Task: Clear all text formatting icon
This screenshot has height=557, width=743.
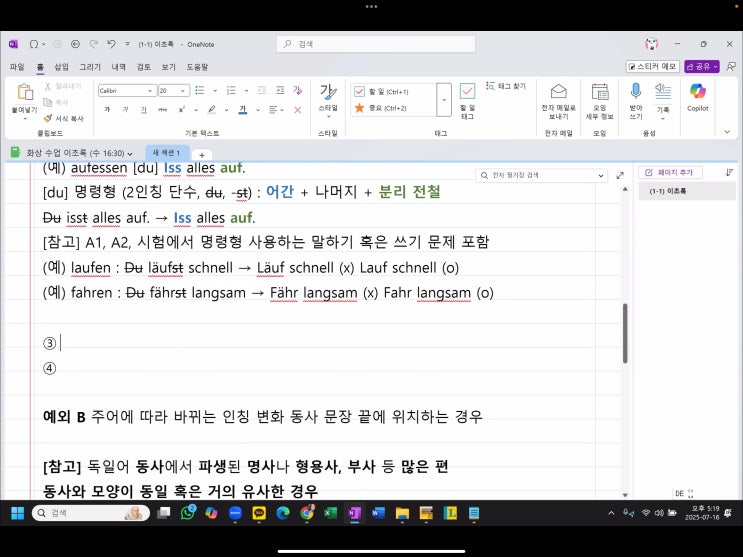Action: [x=298, y=90]
